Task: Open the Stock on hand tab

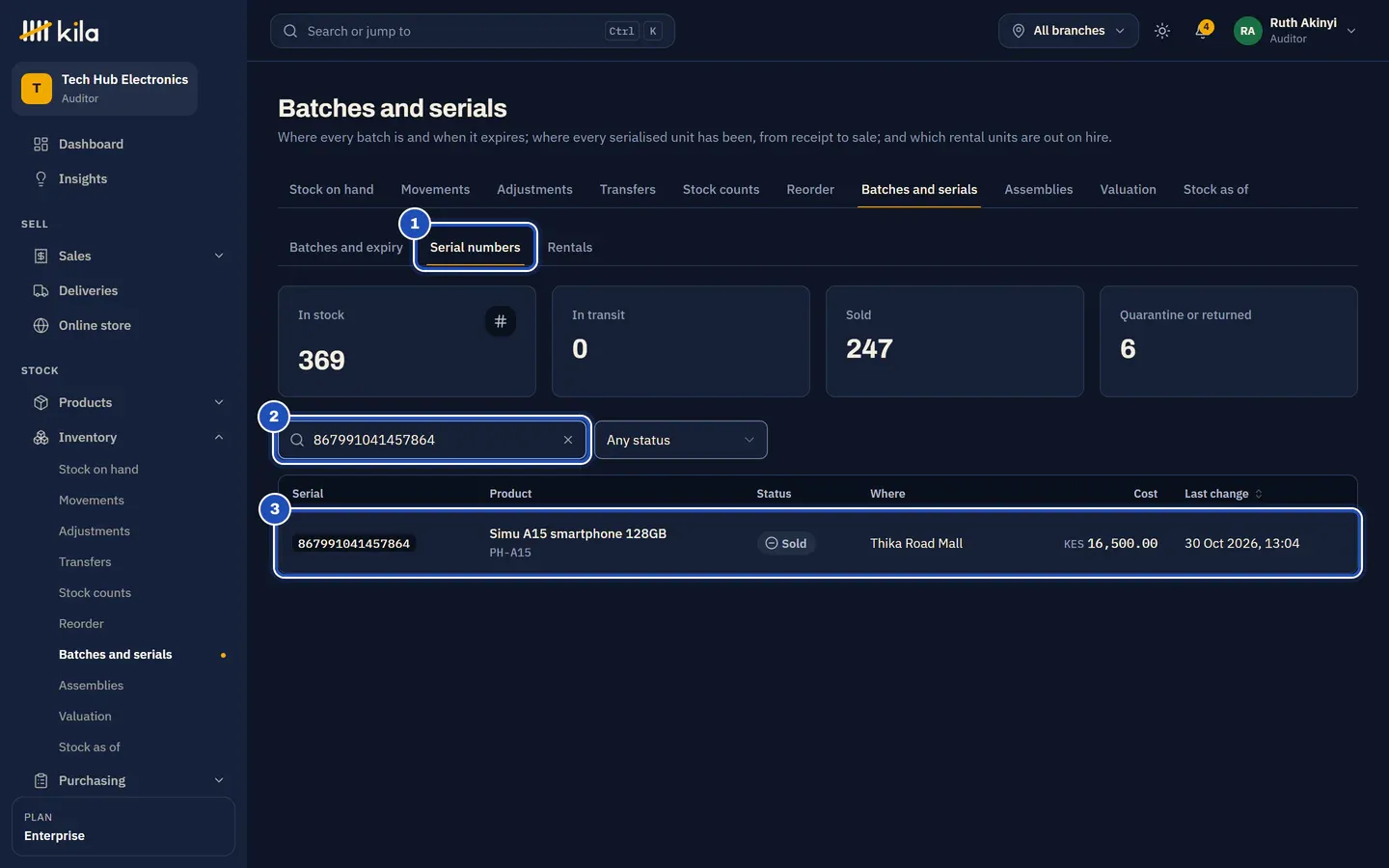Action: (x=332, y=190)
